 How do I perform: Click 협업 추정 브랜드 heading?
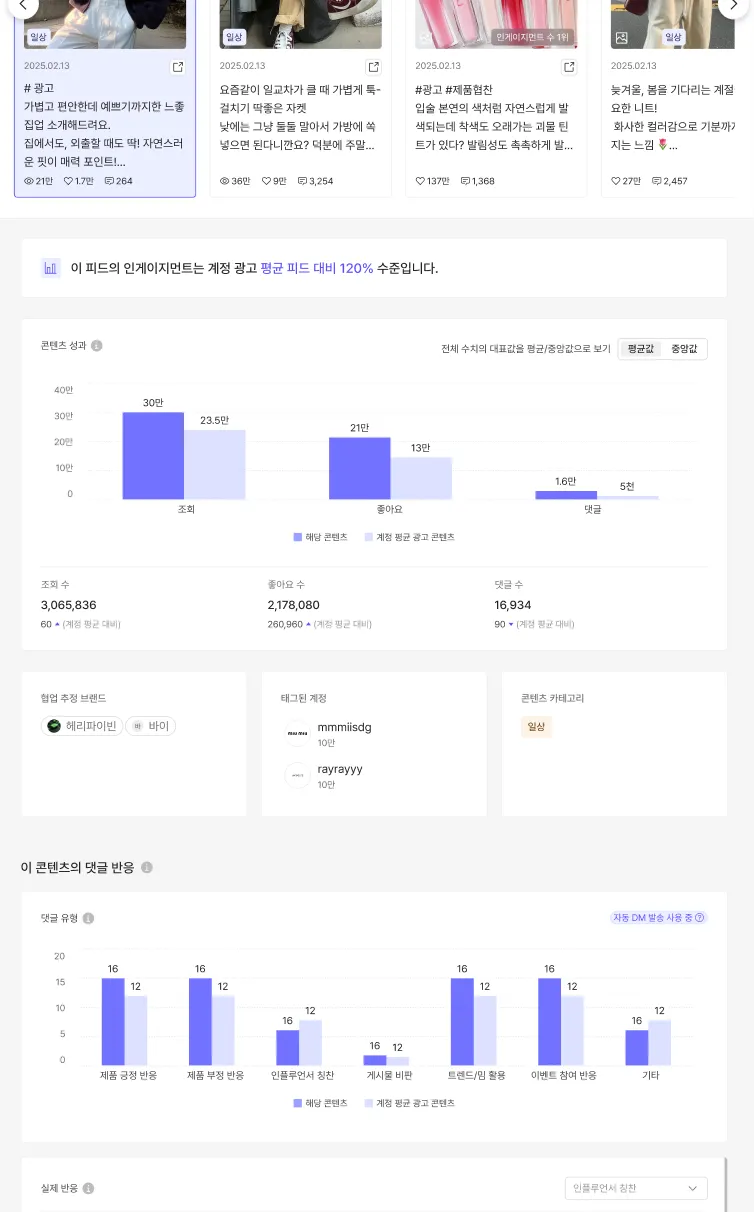pos(73,698)
